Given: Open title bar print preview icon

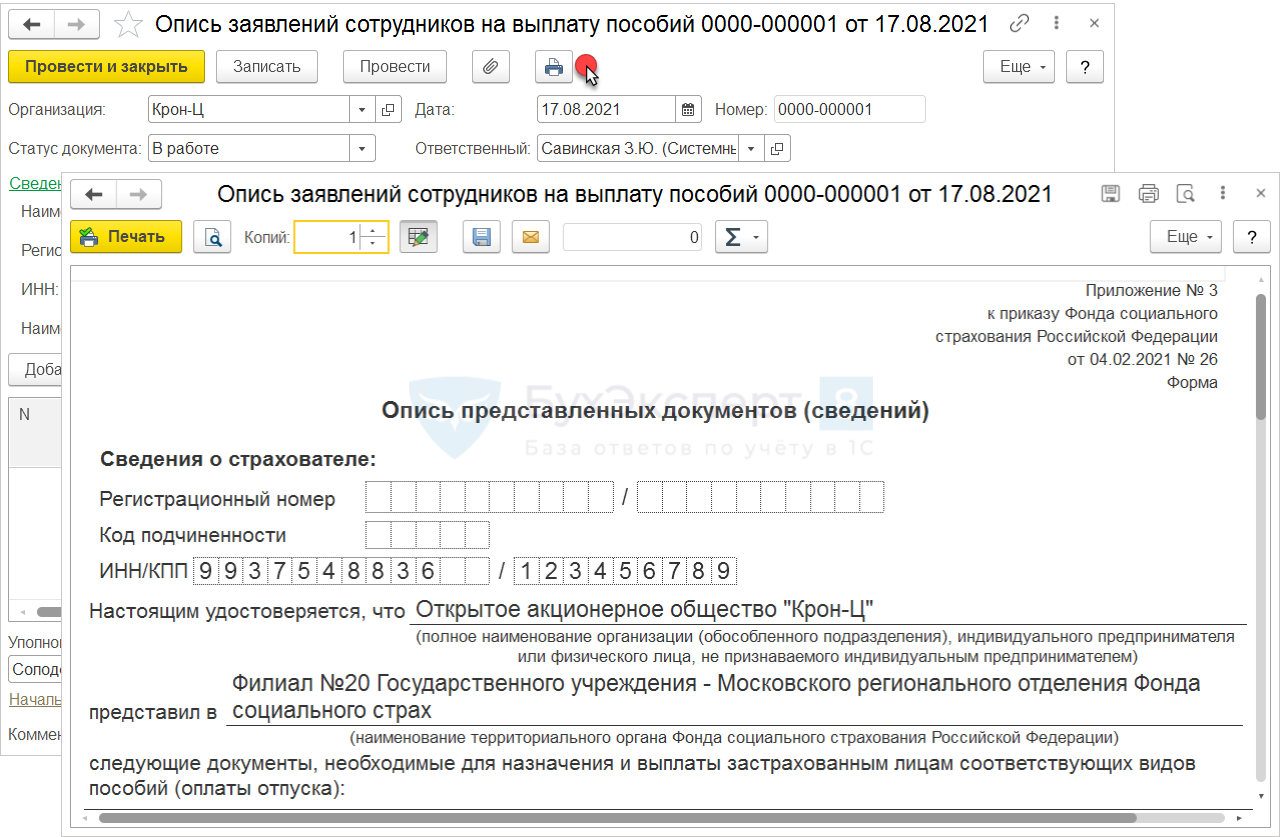Looking at the screenshot, I should (x=1186, y=194).
